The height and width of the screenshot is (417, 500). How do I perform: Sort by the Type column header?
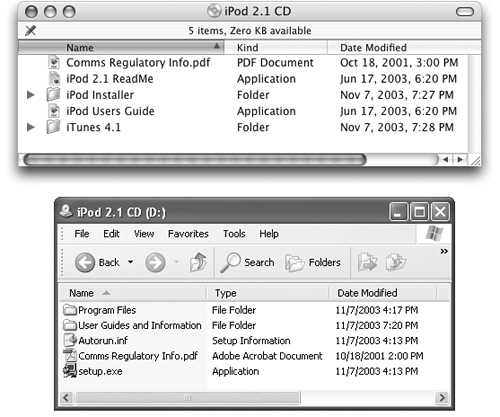pos(268,293)
